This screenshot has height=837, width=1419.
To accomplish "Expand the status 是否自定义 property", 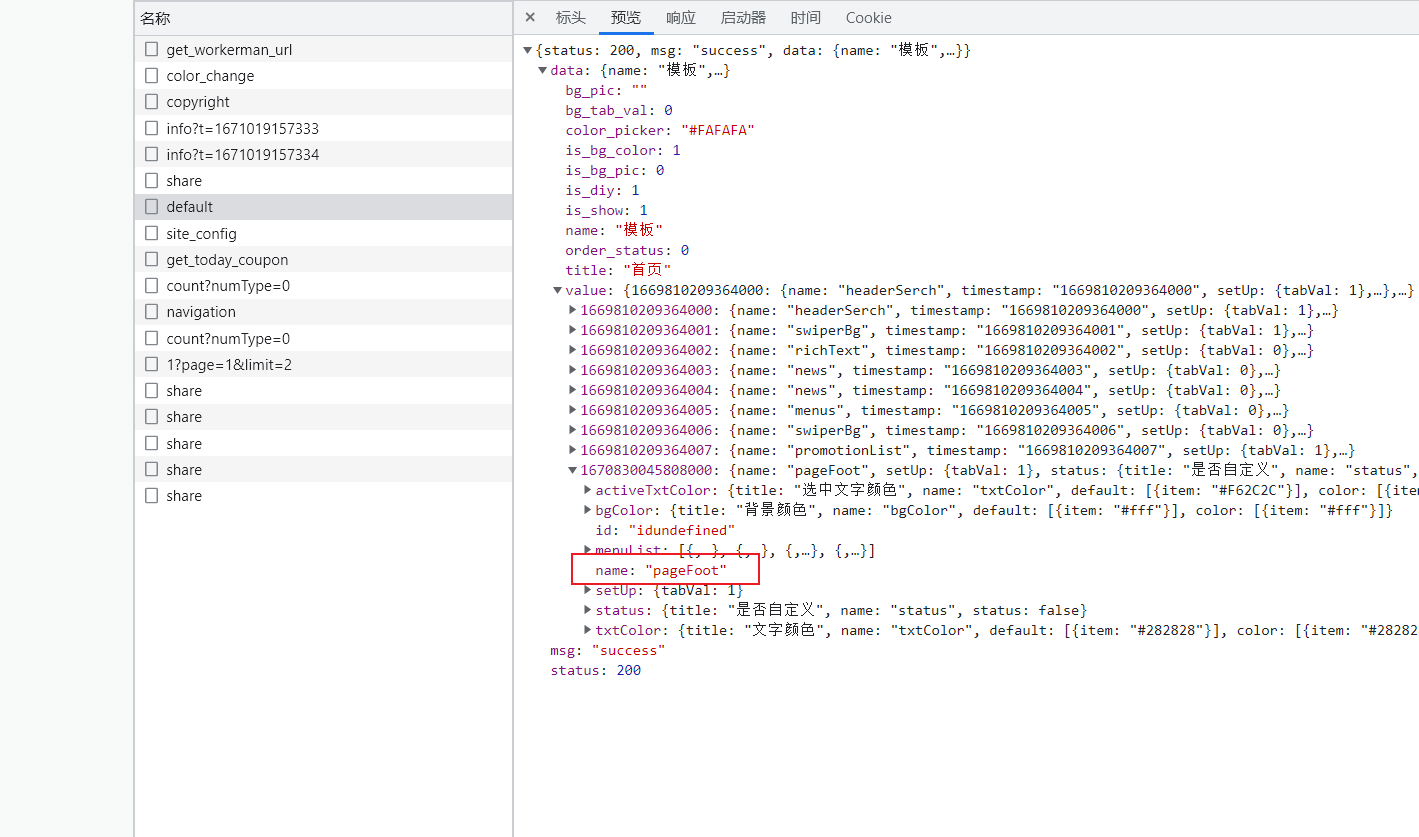I will pyautogui.click(x=588, y=610).
